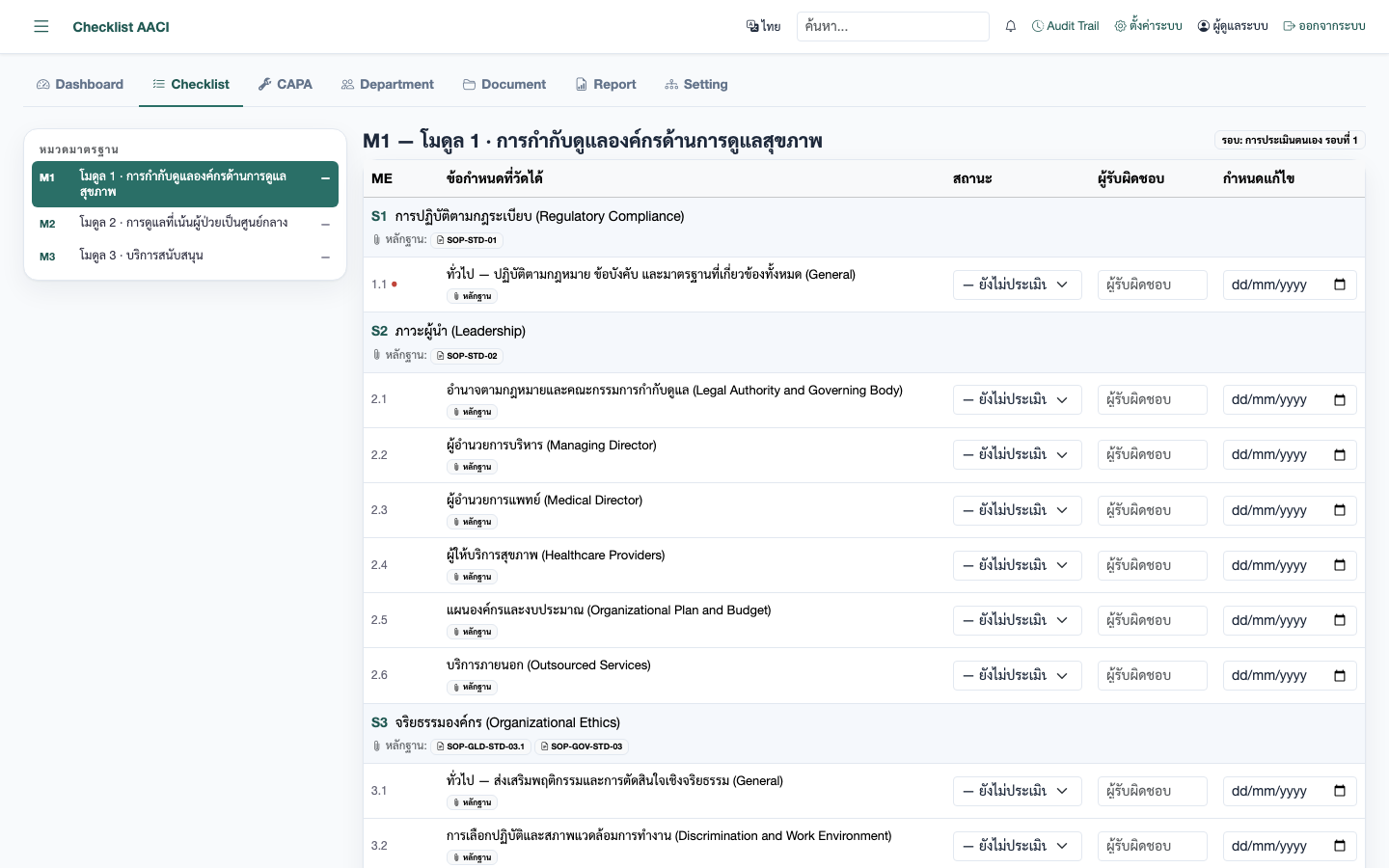
Task: Open the Department tab
Action: click(388, 84)
